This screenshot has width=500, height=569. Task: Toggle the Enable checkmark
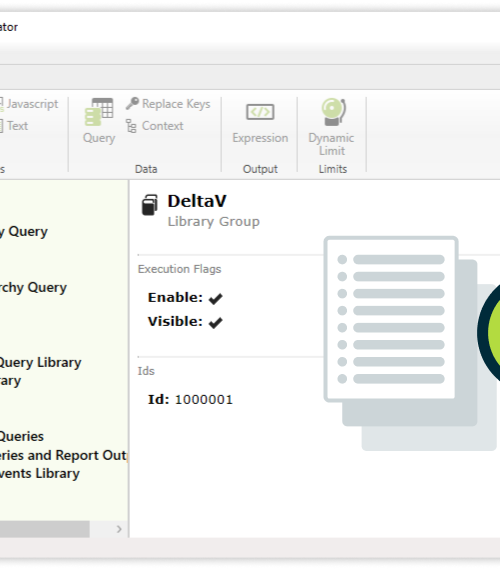click(216, 298)
